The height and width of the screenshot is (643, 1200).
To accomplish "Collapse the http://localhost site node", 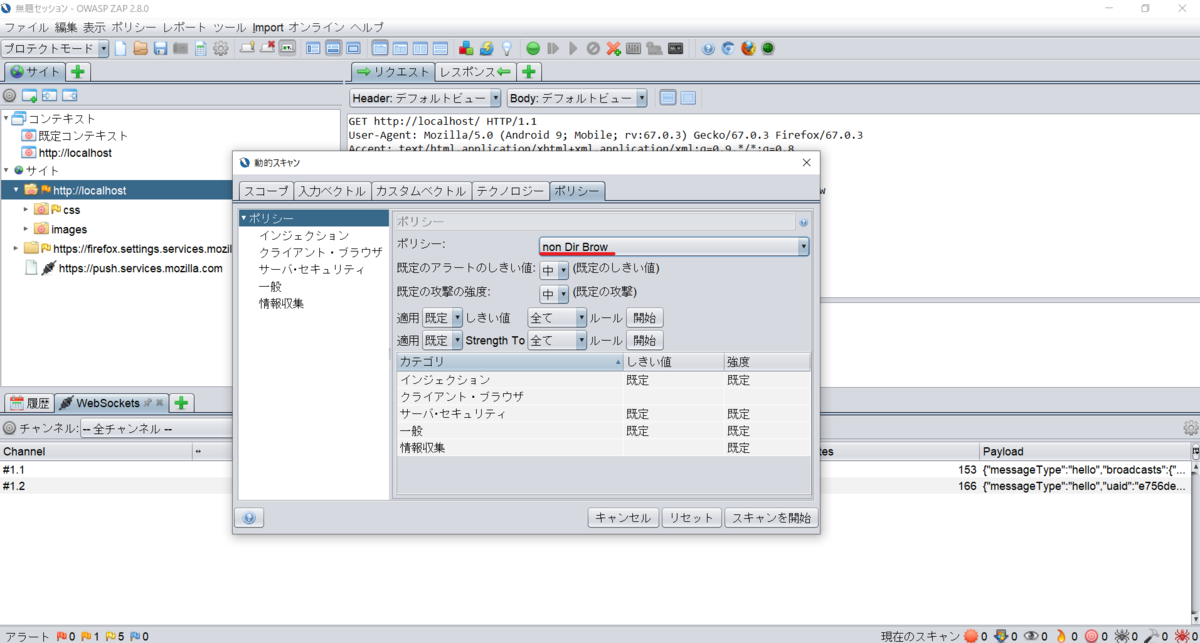I will tap(16, 190).
